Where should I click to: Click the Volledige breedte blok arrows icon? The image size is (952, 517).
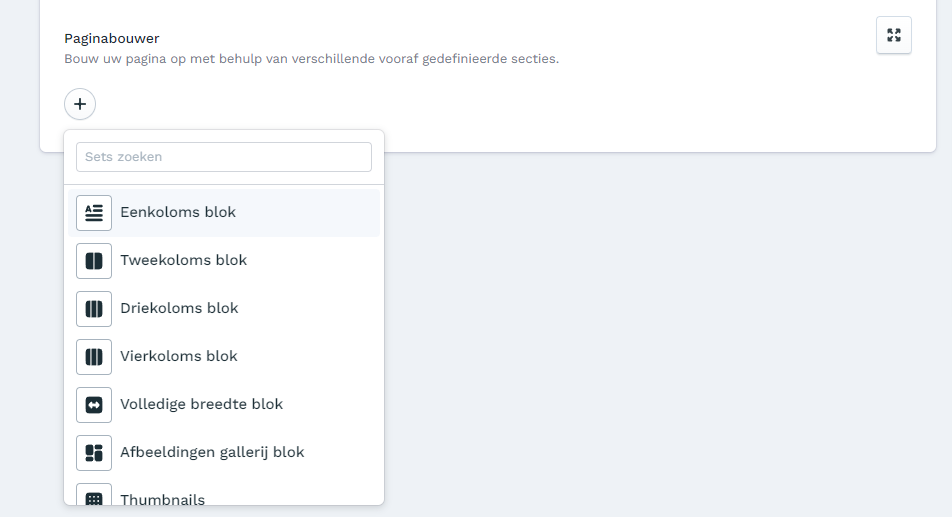(94, 405)
